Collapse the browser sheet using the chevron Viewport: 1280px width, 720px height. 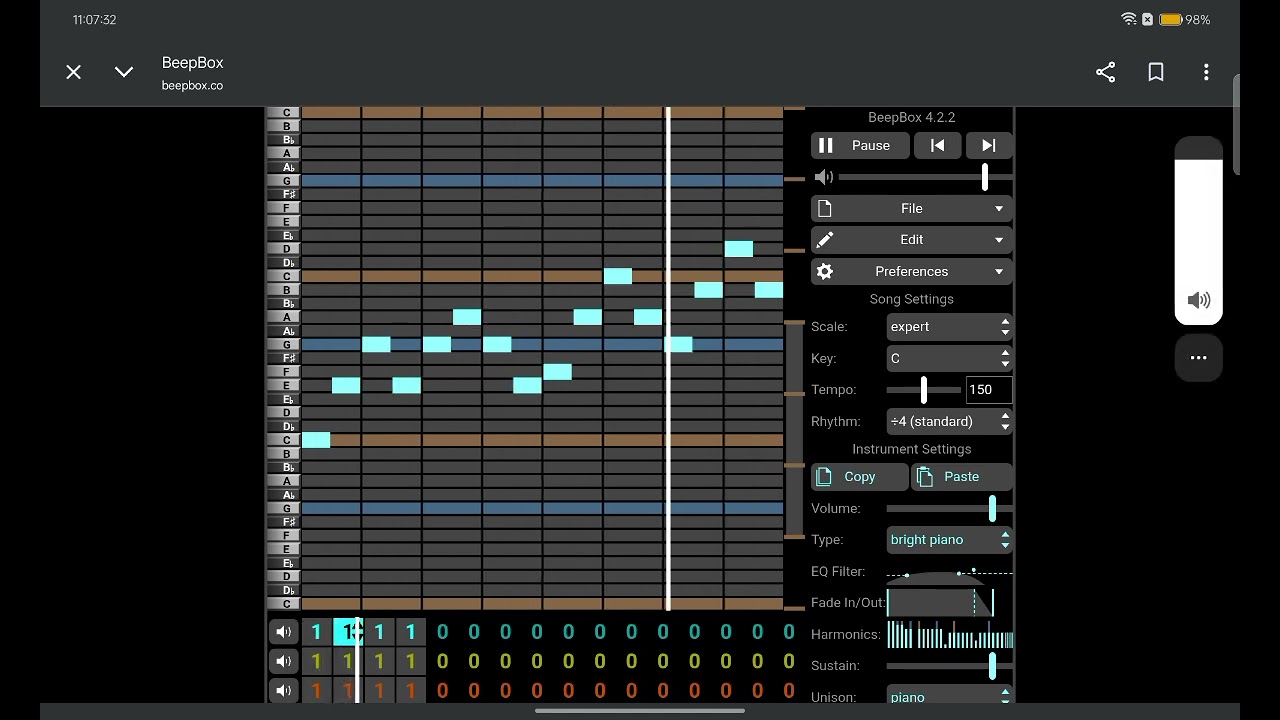[x=124, y=72]
